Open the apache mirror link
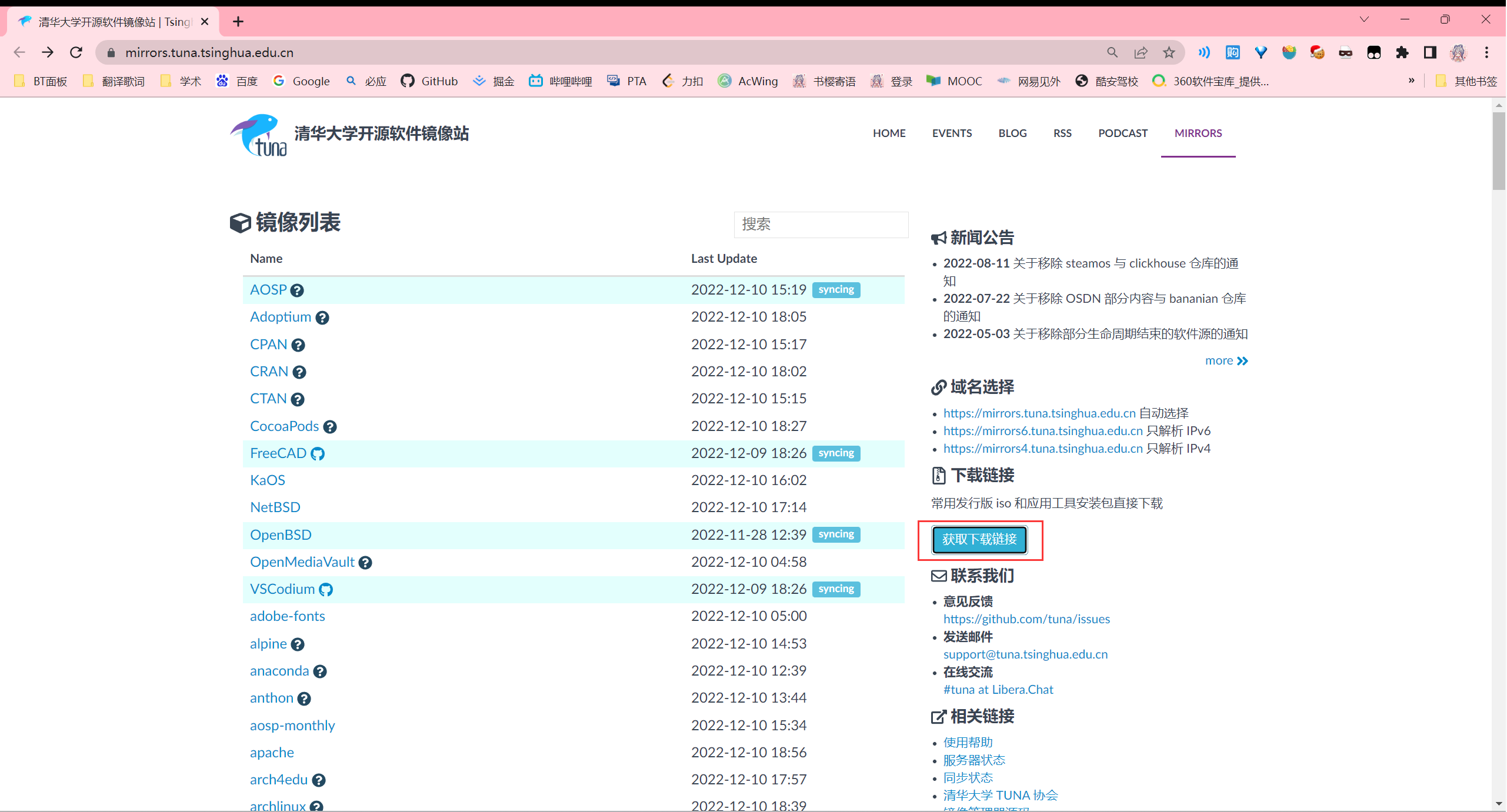1507x812 pixels. (271, 753)
